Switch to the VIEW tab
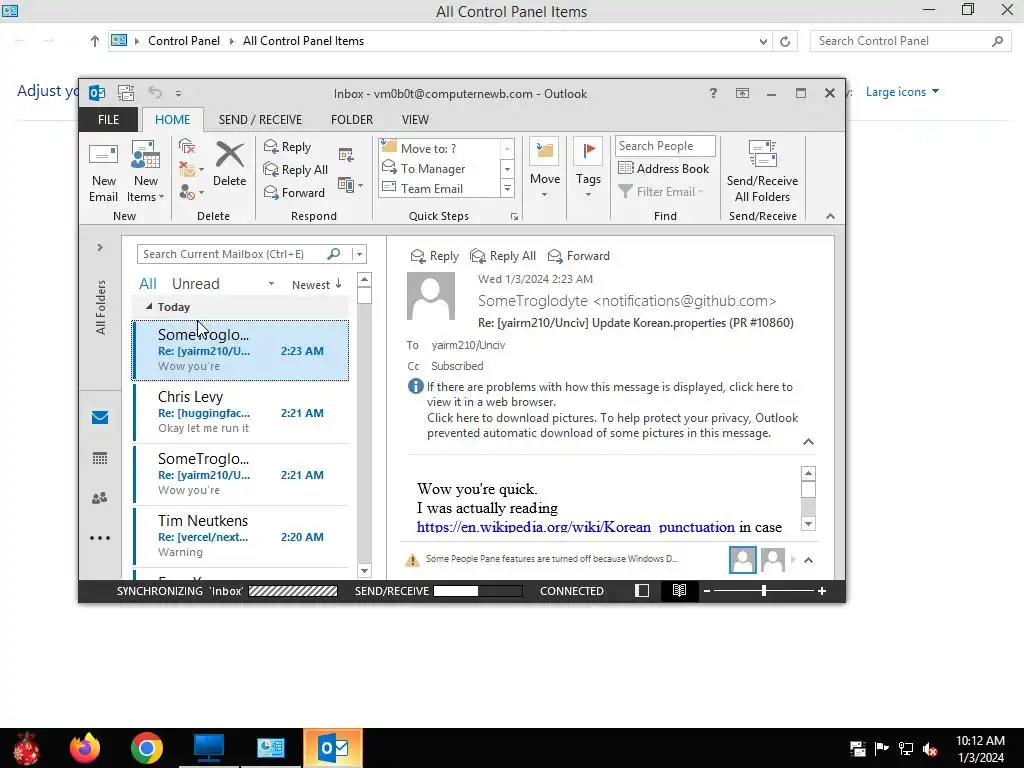This screenshot has width=1024, height=768. point(415,120)
